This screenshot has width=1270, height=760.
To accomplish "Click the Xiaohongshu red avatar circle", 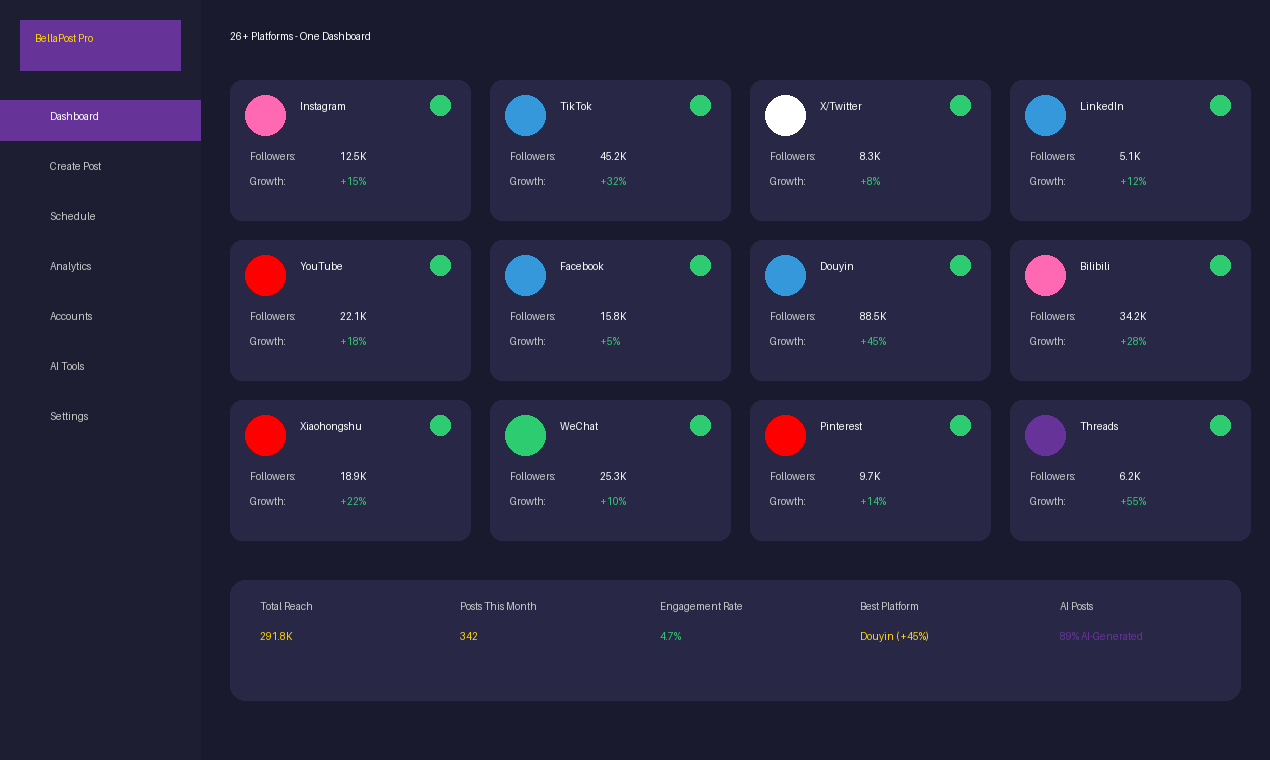I will click(x=265, y=435).
